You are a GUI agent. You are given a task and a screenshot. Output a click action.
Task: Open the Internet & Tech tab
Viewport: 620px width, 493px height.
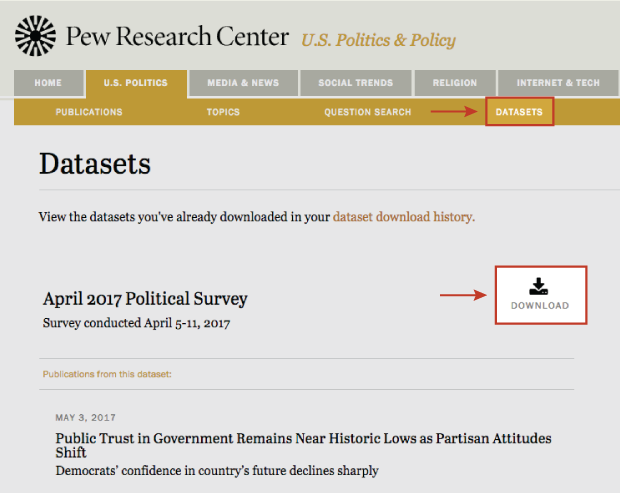click(558, 83)
